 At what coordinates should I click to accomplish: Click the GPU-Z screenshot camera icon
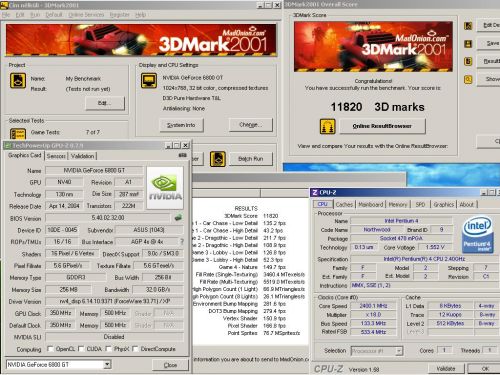coord(183,155)
